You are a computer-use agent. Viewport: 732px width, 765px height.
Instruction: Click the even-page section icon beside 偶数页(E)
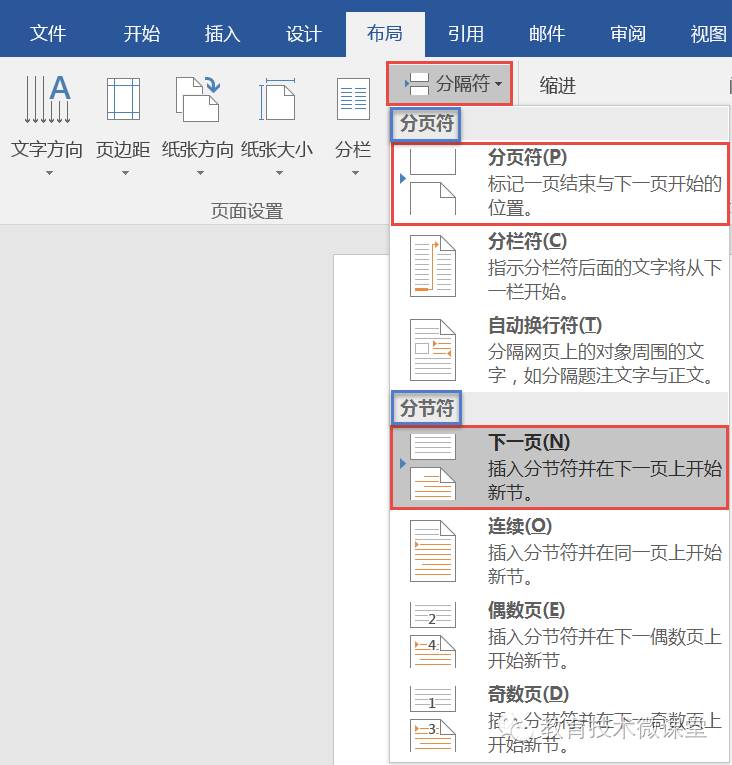(x=432, y=635)
